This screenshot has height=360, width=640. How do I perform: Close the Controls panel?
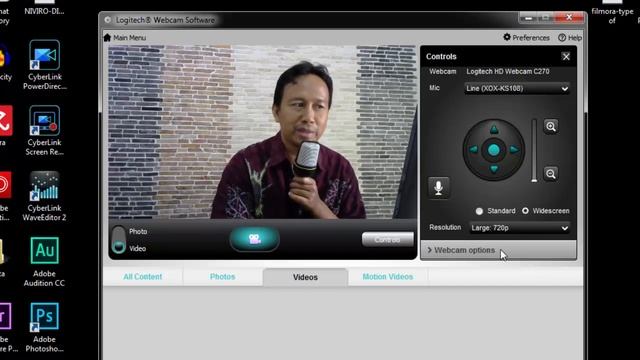pos(566,57)
